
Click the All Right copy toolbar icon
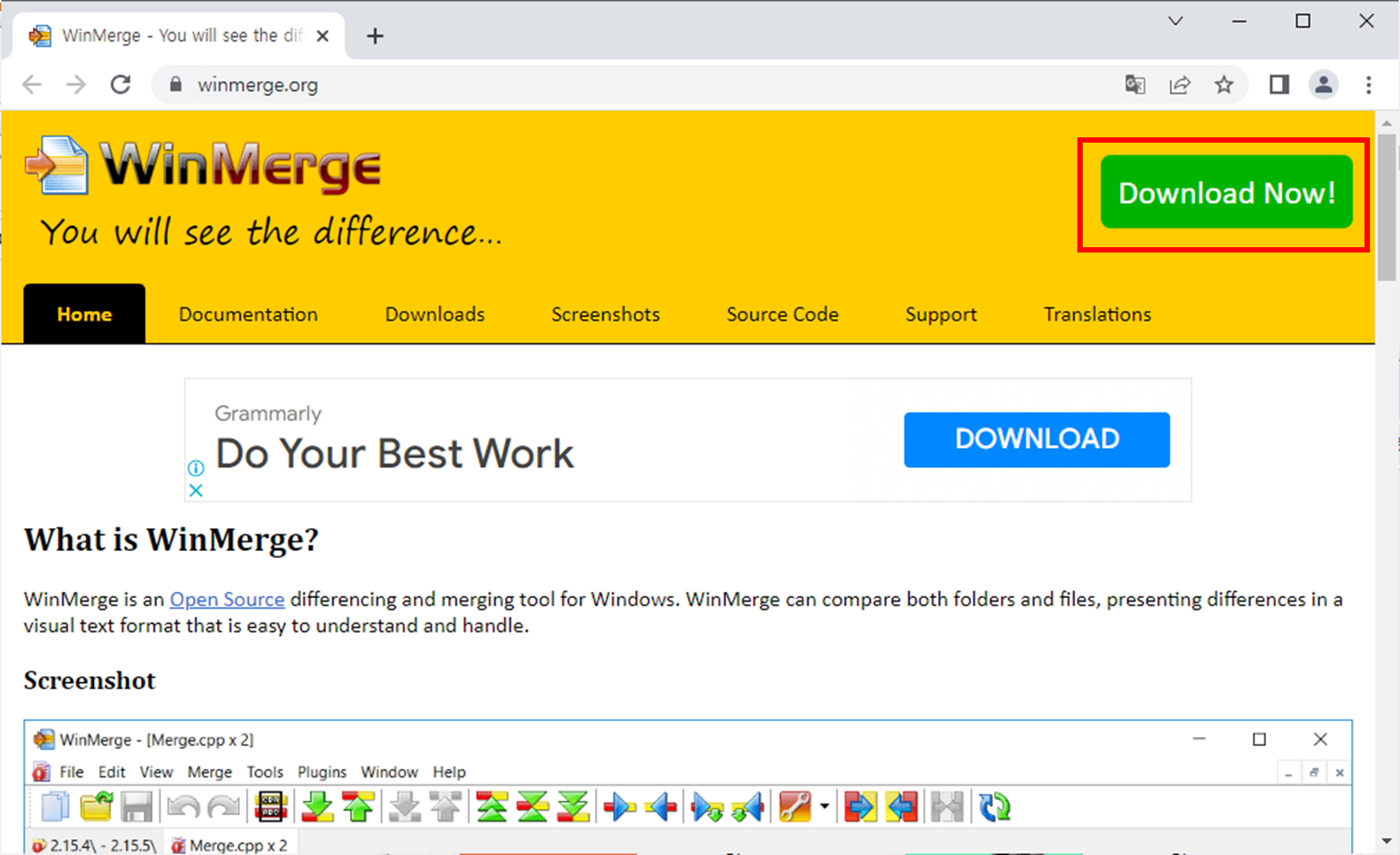[x=860, y=807]
